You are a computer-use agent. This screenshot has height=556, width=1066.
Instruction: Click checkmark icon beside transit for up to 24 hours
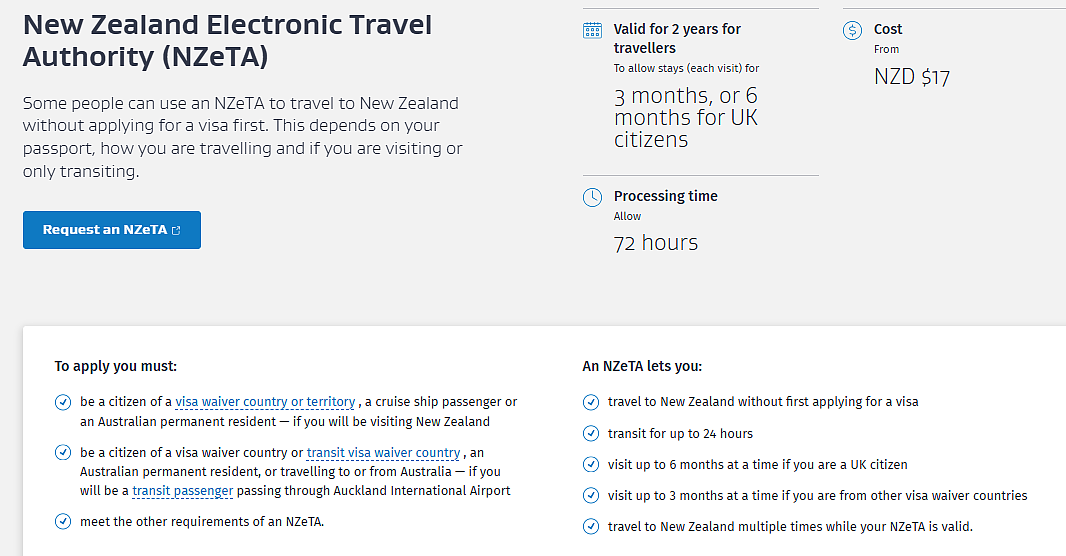pos(591,434)
